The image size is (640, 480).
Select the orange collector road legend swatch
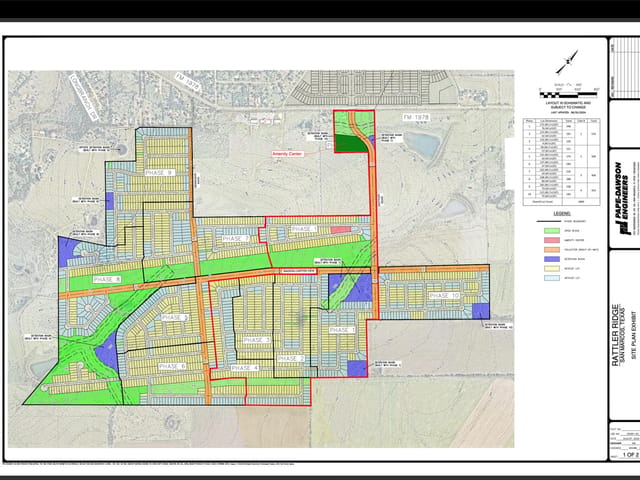(551, 249)
